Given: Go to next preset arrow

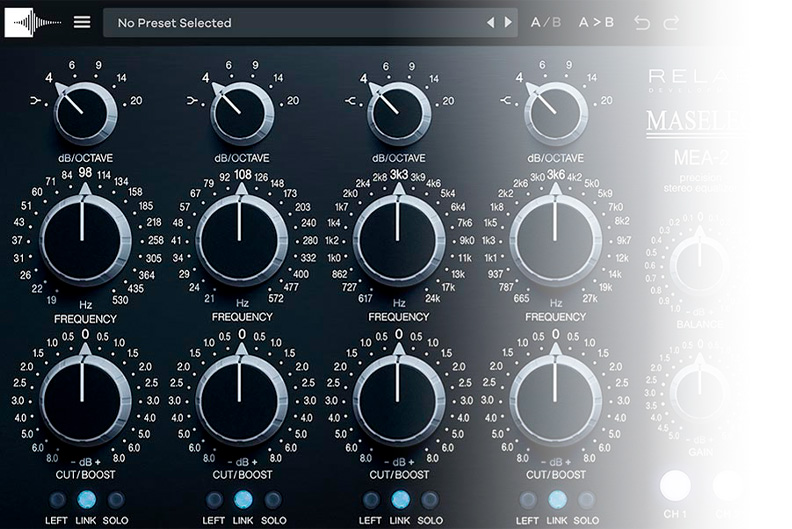Looking at the screenshot, I should pyautogui.click(x=508, y=22).
